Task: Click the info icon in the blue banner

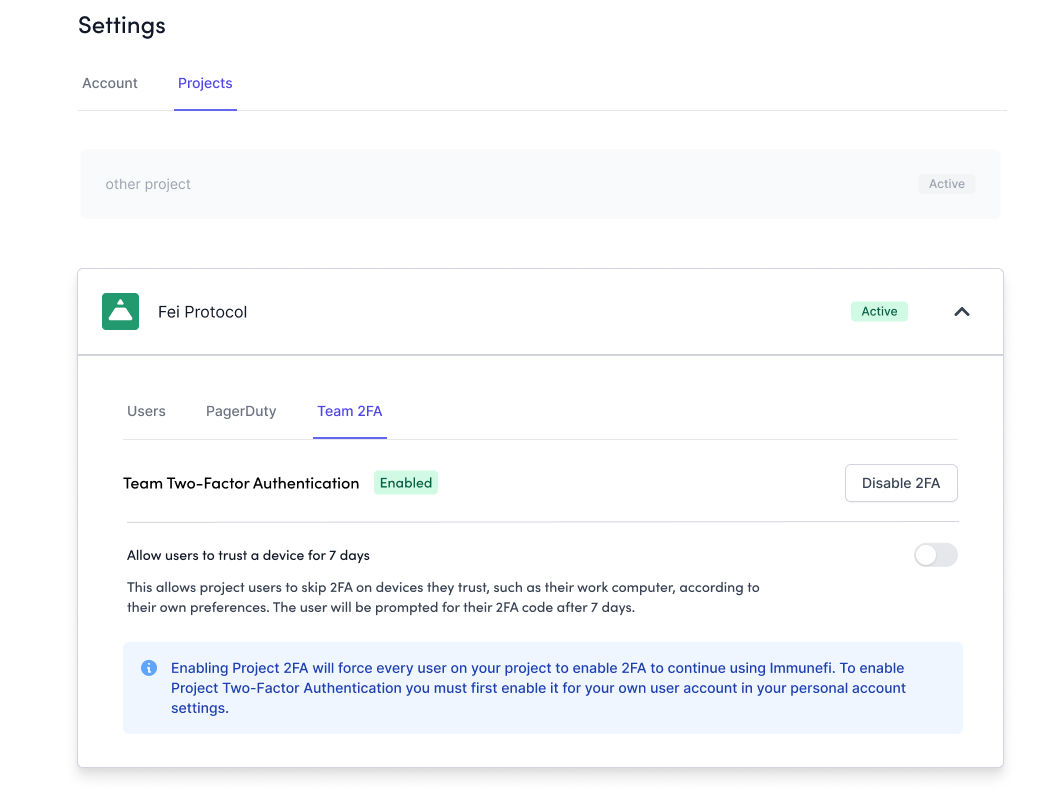Action: (148, 668)
